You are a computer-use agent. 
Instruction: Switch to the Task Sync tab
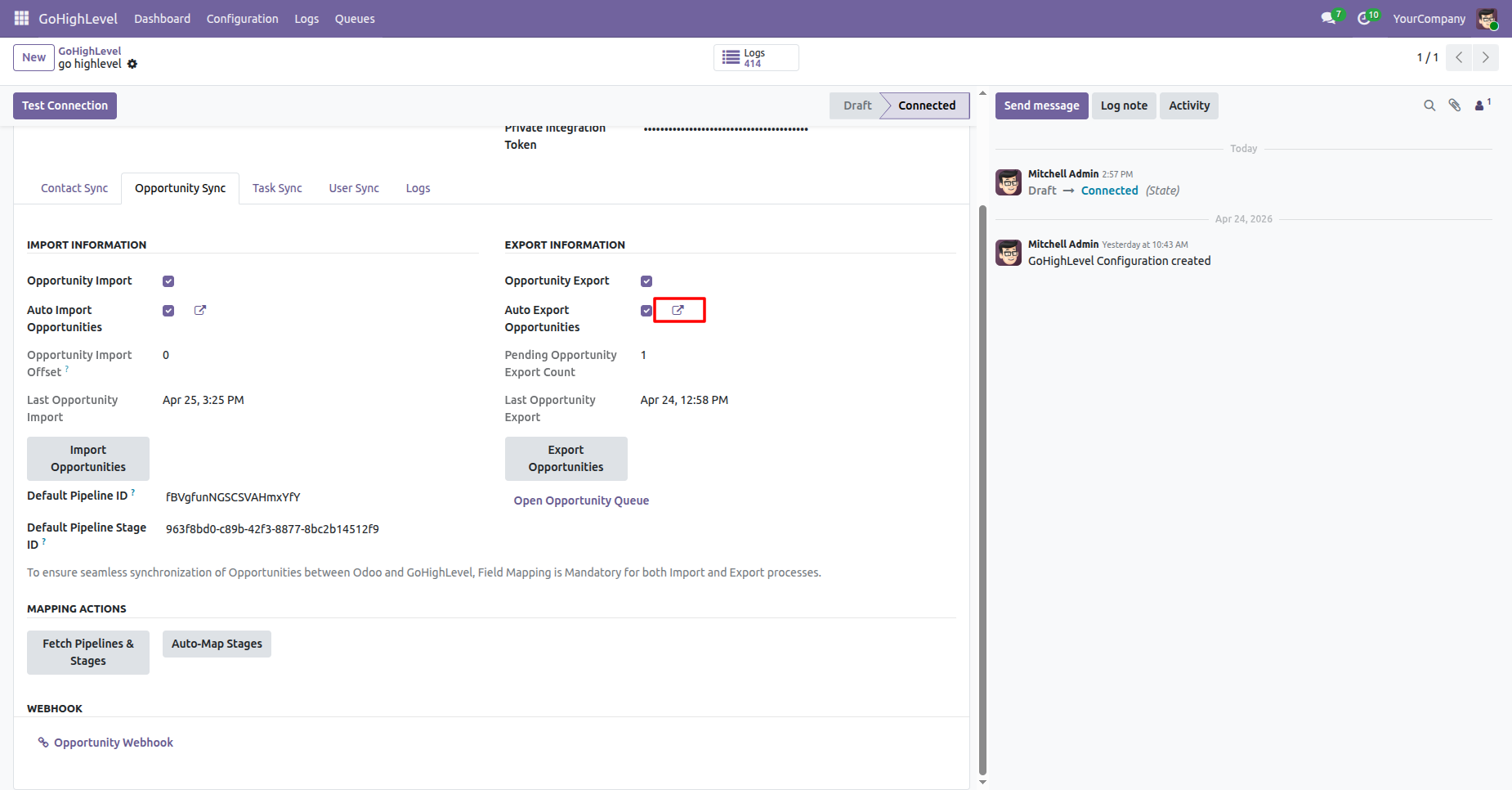coord(277,188)
